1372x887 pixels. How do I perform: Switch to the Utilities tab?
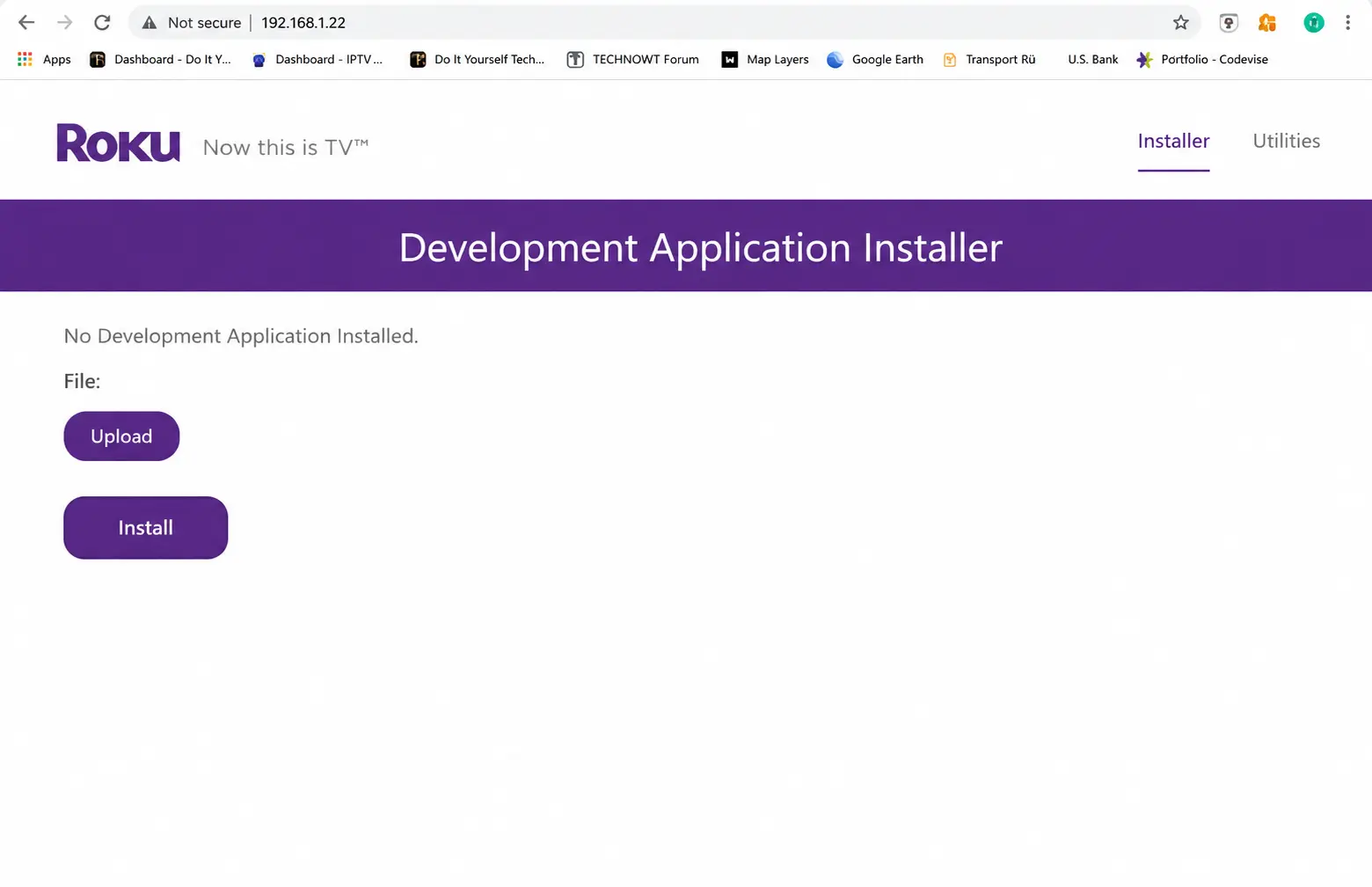(1286, 141)
